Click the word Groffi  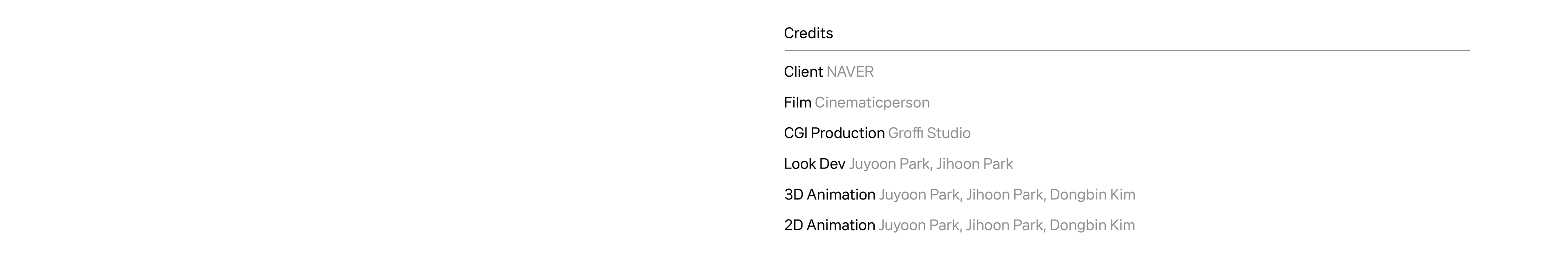pos(905,133)
